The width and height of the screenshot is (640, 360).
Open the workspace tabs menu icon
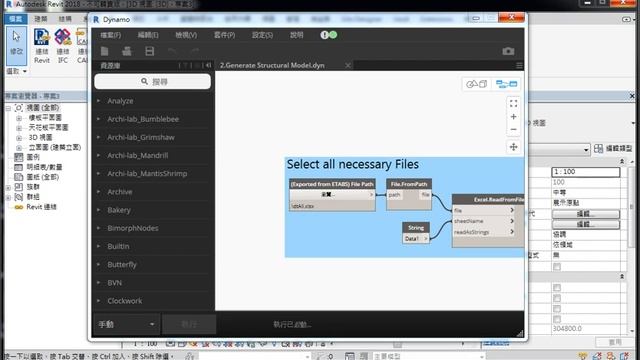pos(519,65)
